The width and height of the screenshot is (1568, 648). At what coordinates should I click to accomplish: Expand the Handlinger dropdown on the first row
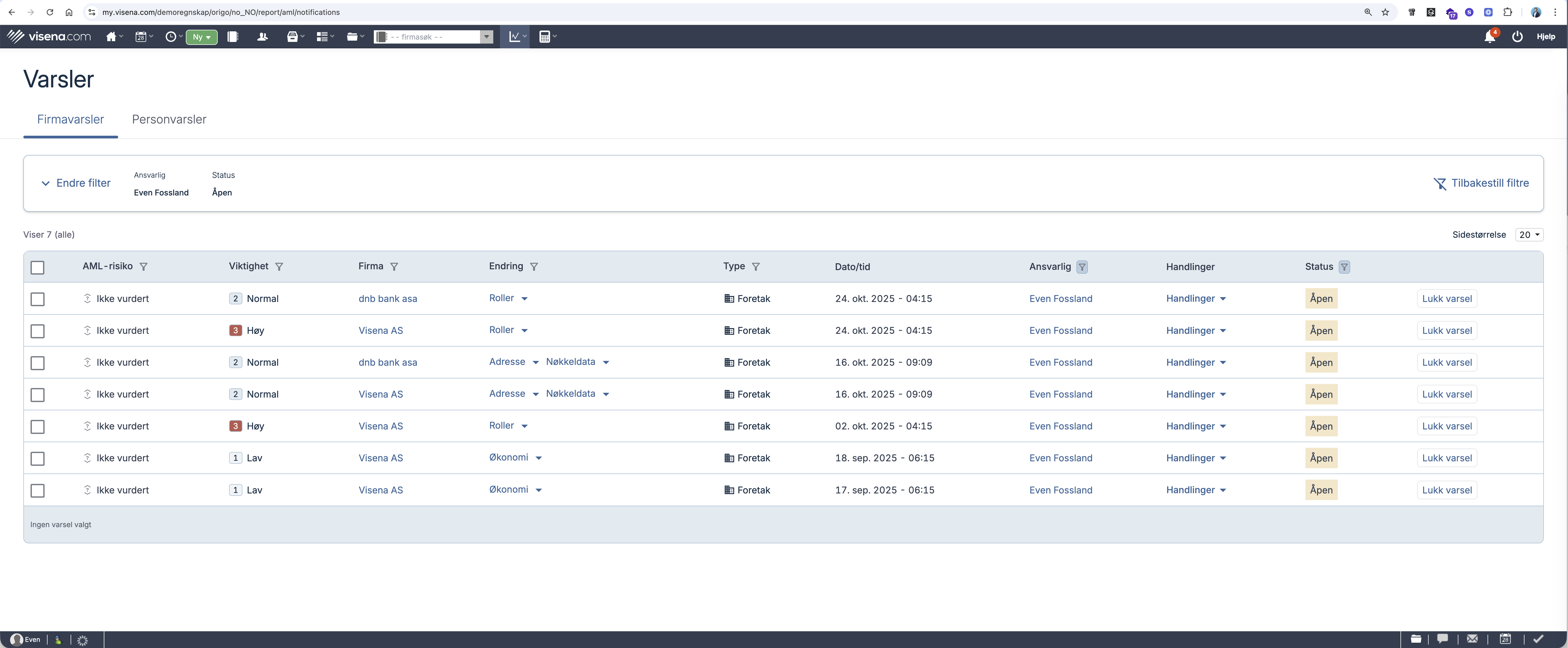pos(1195,299)
